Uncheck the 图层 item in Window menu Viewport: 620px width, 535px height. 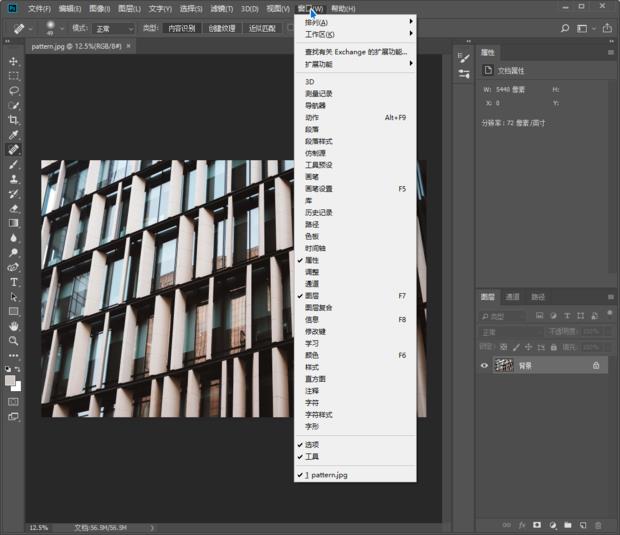312,296
